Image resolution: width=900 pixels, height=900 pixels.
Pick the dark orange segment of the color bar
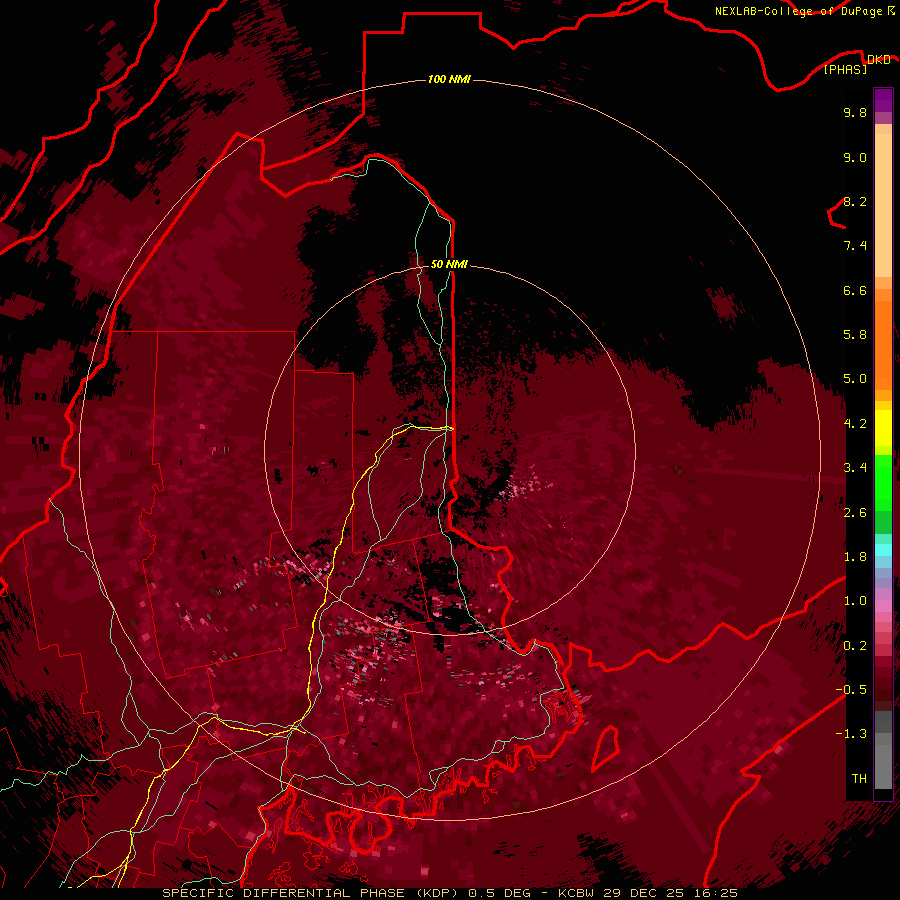[883, 344]
